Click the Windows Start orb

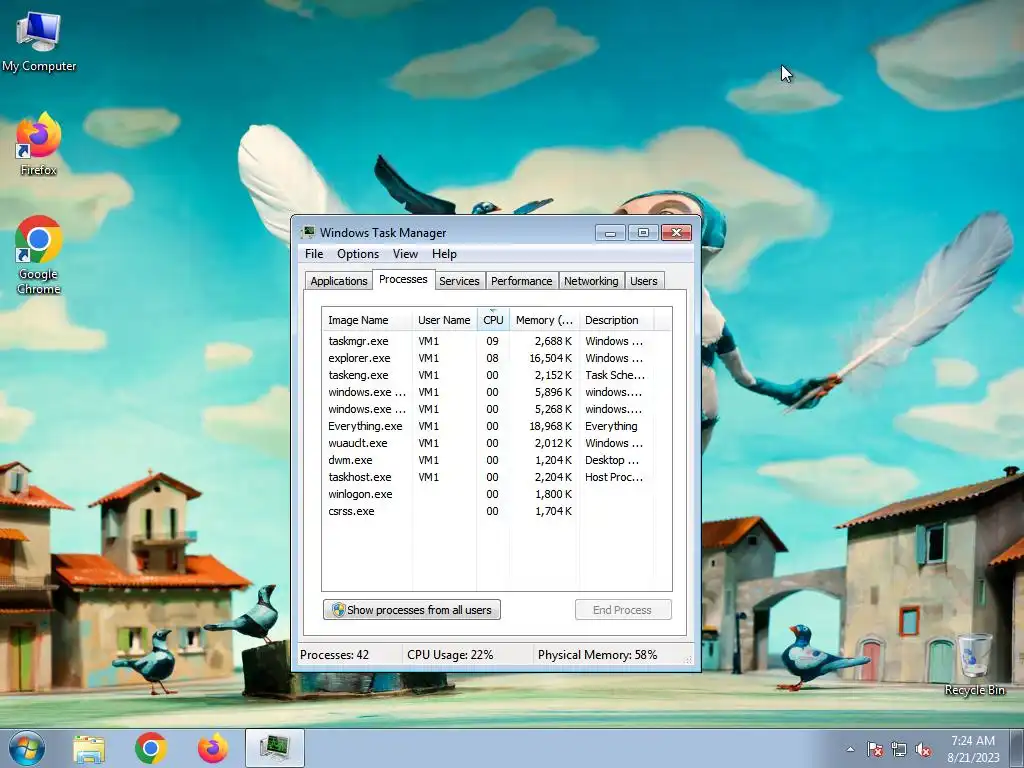click(27, 748)
